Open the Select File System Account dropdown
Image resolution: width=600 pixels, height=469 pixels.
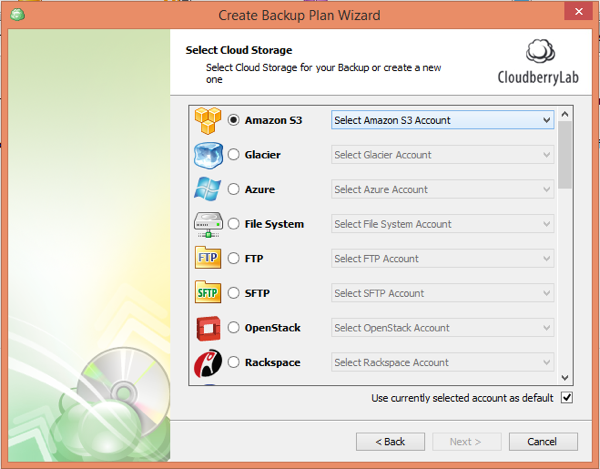pos(442,224)
